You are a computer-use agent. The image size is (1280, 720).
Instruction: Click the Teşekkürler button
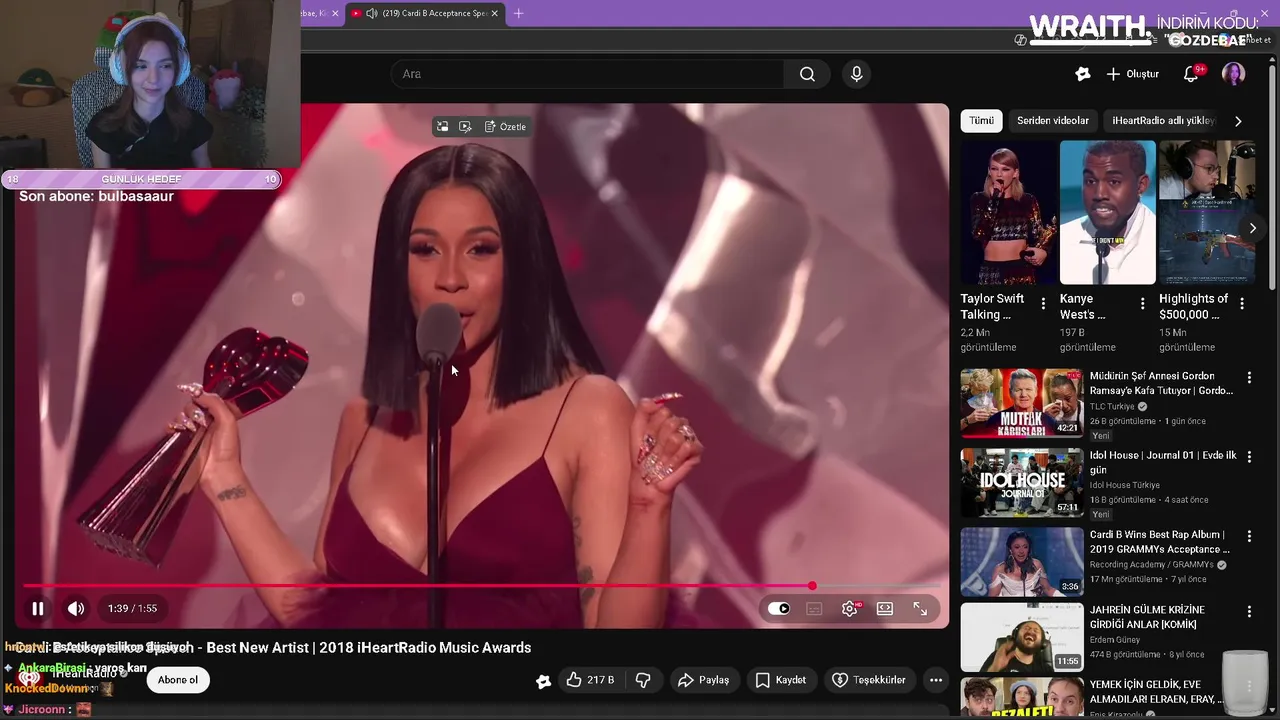(x=868, y=680)
